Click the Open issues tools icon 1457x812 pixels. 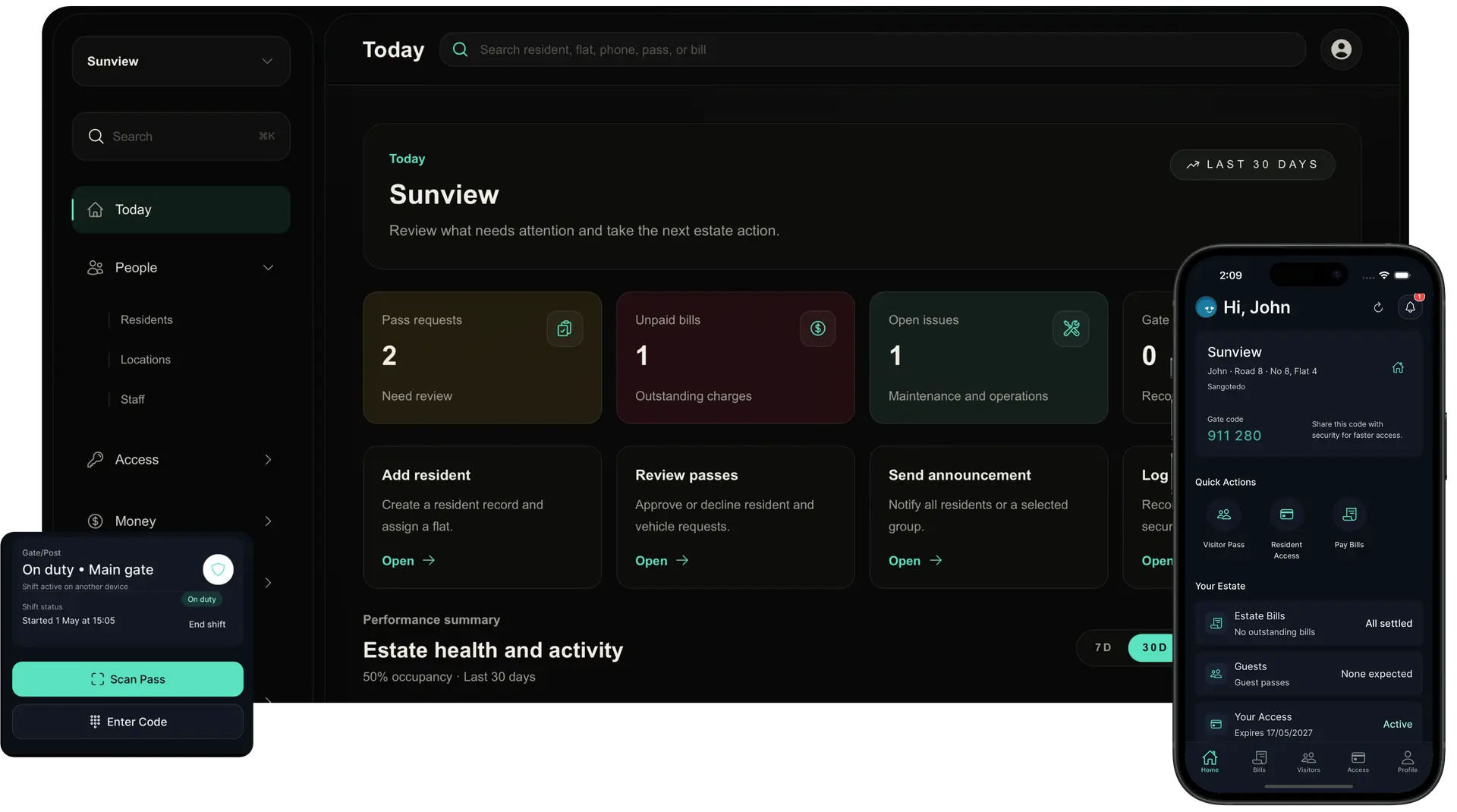1071,329
